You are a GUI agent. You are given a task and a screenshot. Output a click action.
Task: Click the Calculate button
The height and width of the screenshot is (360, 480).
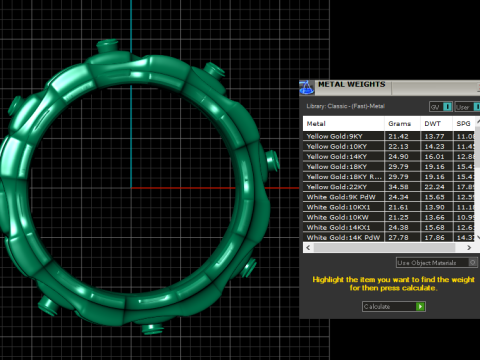[x=394, y=306]
